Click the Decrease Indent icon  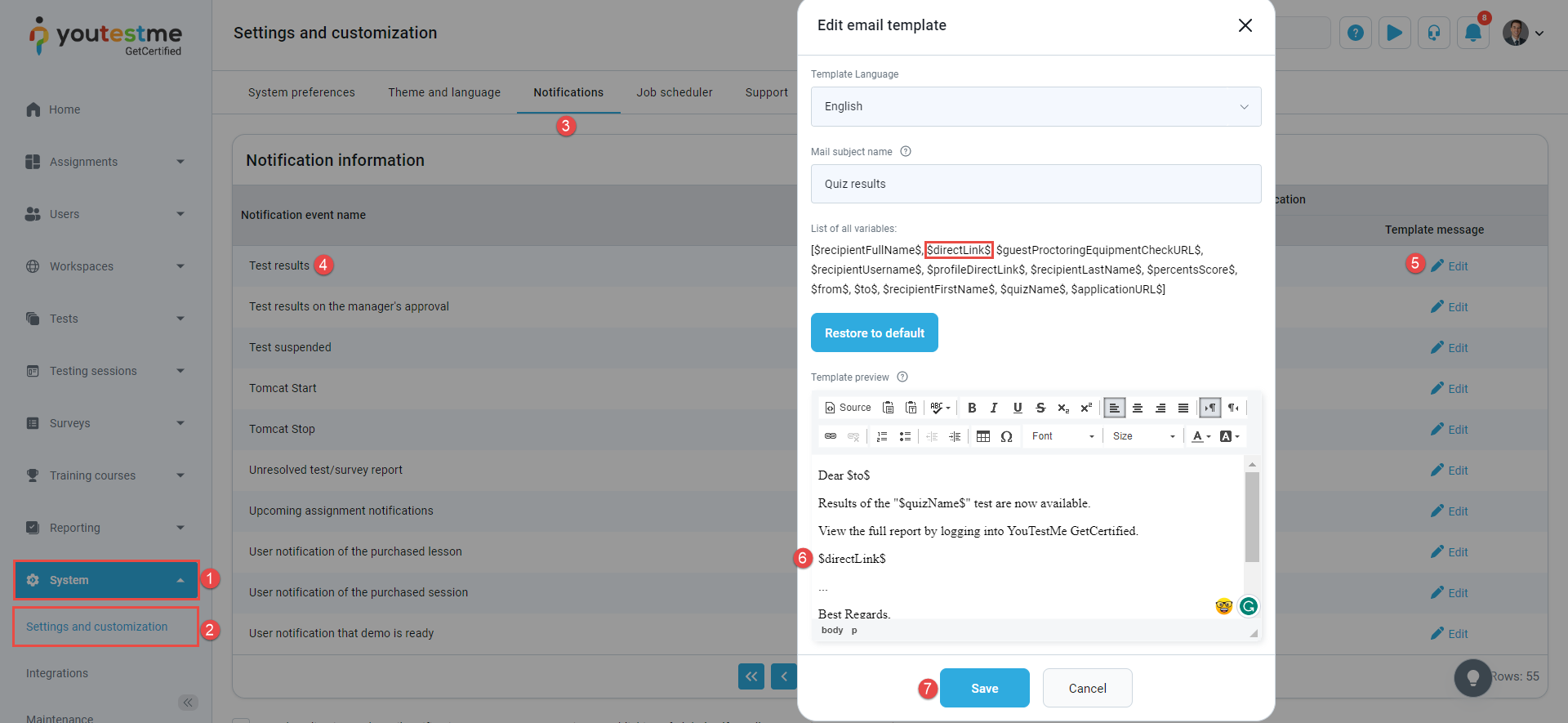tap(932, 436)
